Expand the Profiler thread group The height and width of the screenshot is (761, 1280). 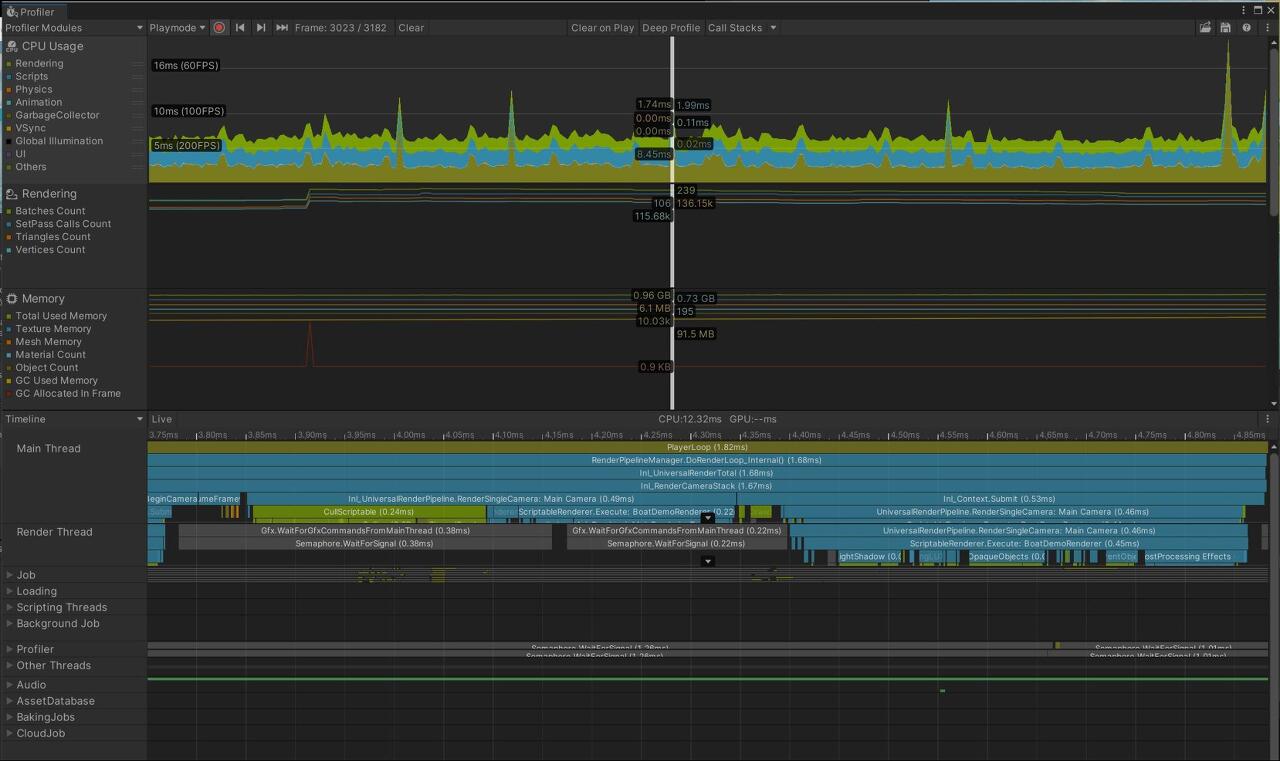[10, 650]
